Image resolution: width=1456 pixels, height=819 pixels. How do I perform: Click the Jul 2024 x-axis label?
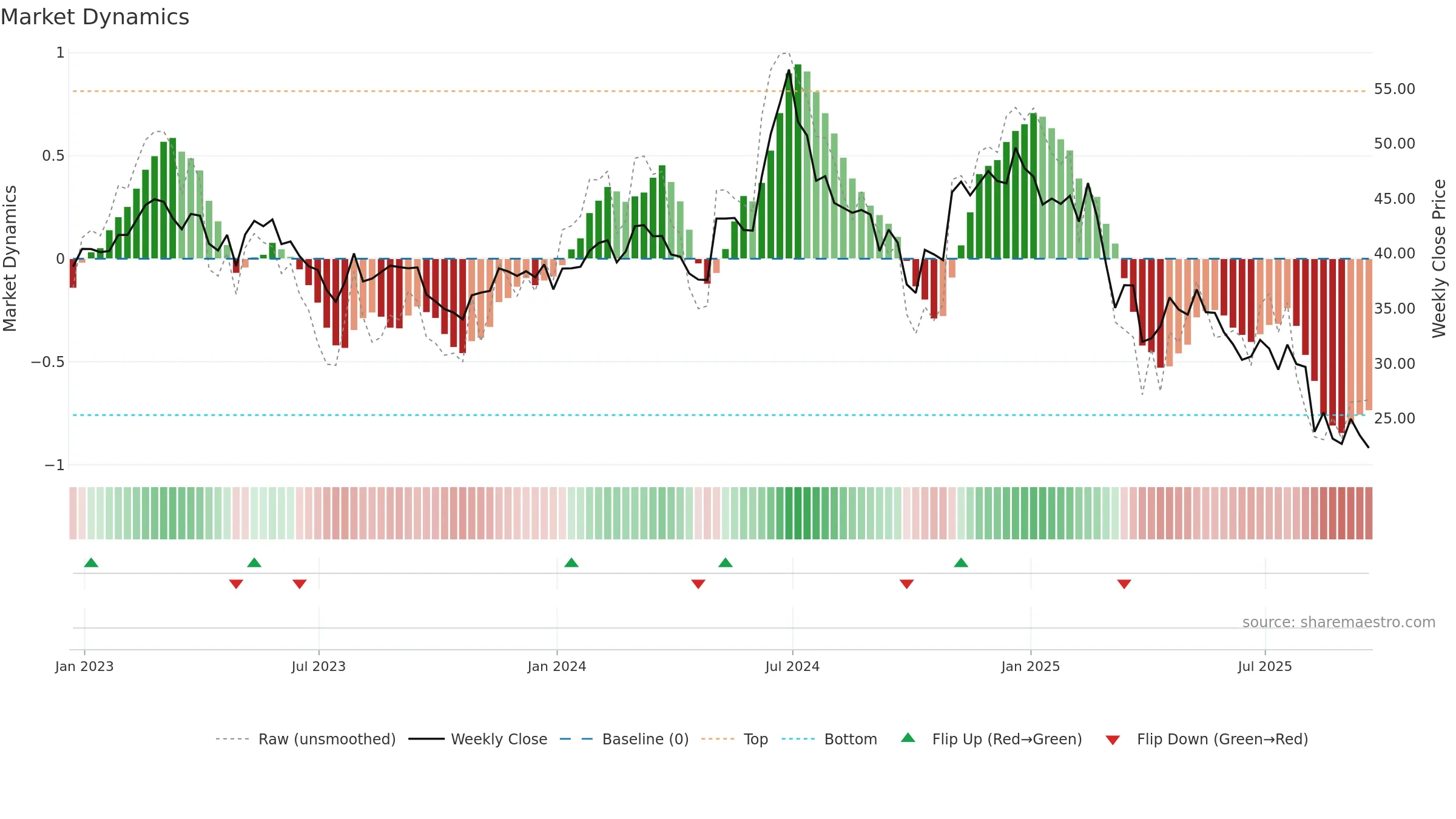point(792,666)
